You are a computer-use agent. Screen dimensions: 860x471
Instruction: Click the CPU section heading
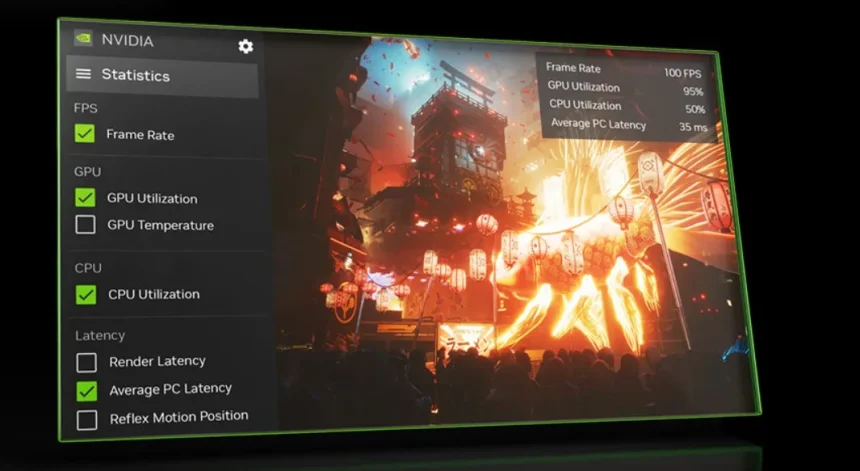point(88,268)
